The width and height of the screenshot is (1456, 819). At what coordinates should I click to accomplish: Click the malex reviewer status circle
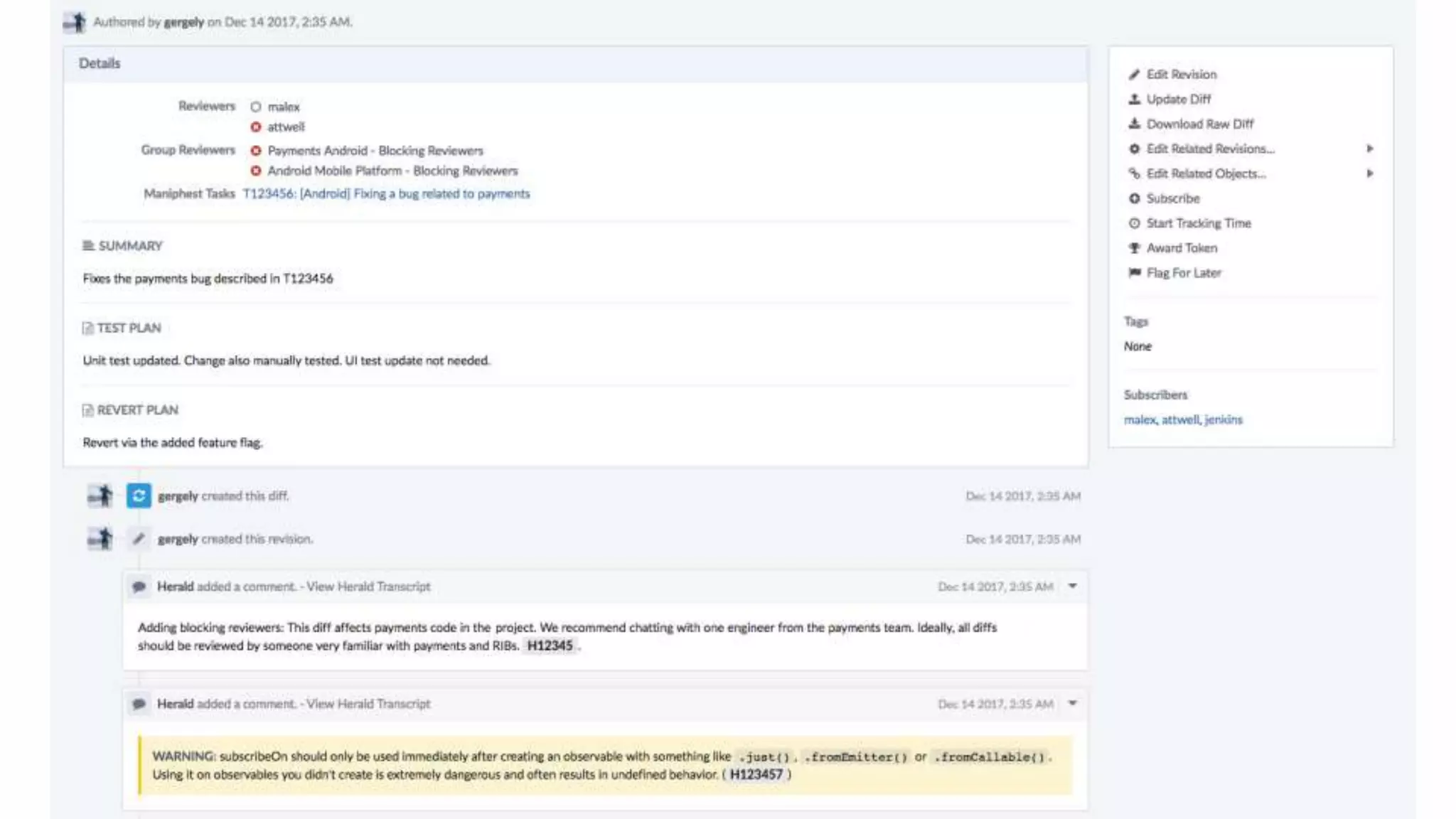point(255,107)
